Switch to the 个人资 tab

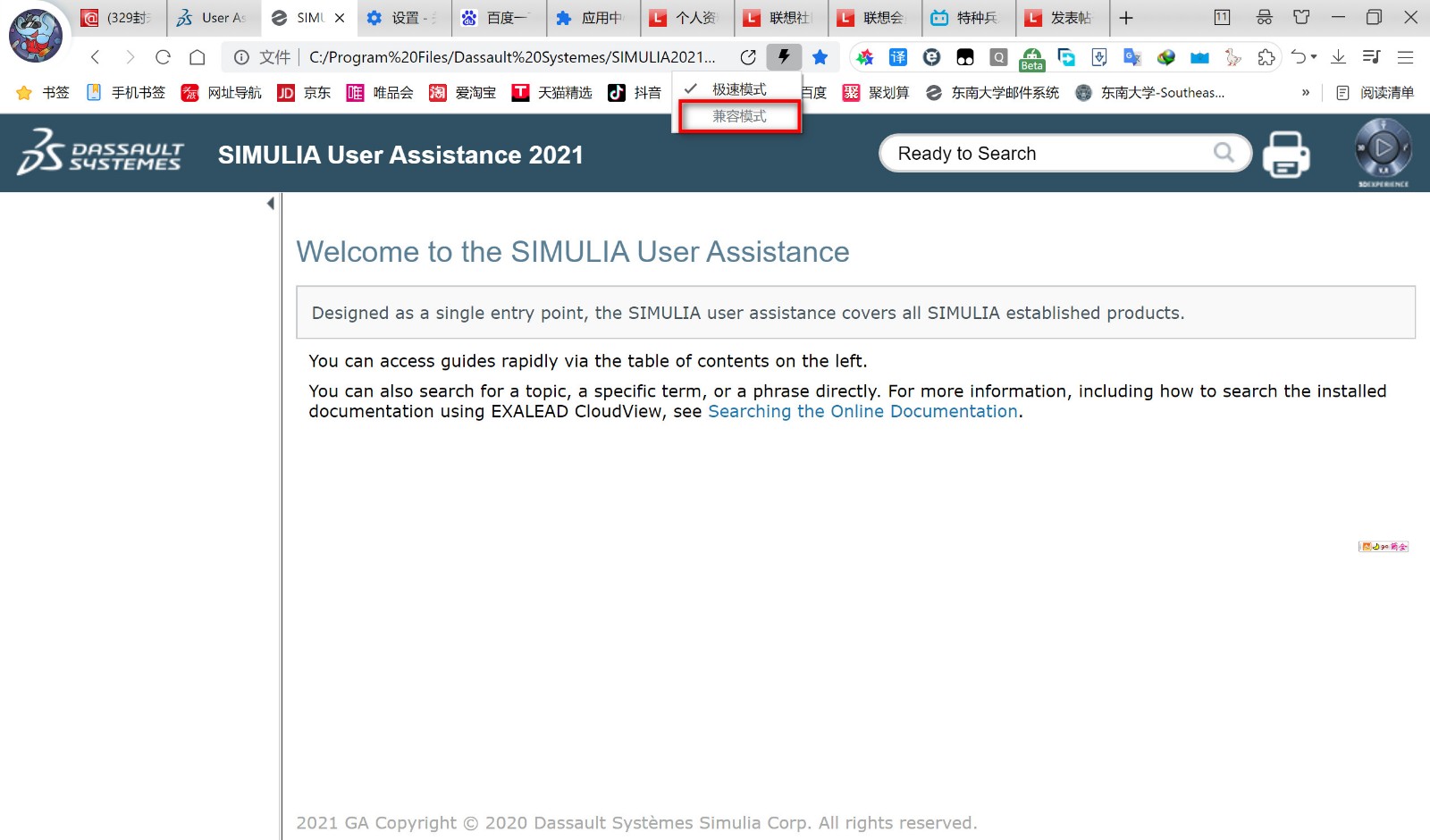point(686,18)
